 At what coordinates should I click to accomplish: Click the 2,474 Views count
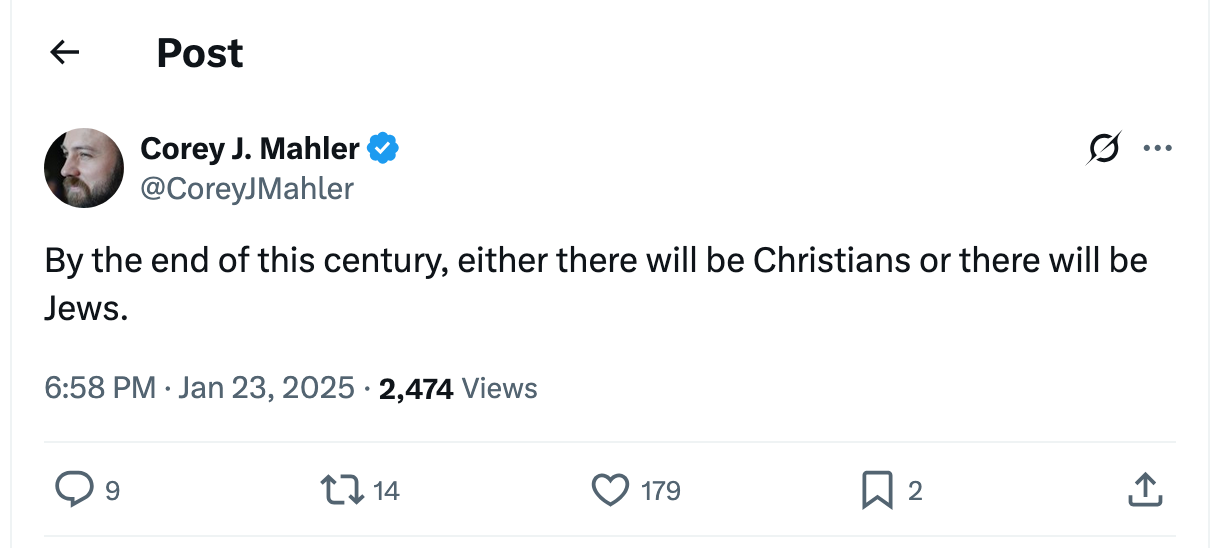point(458,388)
